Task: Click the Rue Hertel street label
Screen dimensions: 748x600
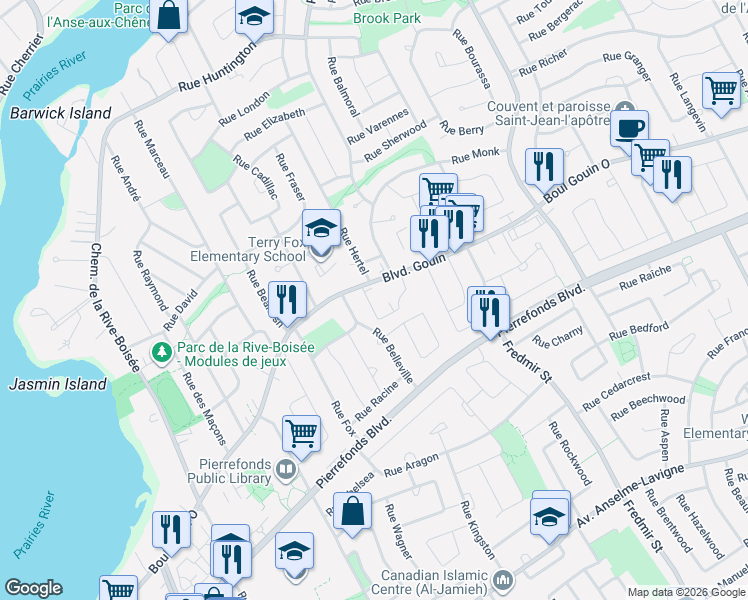Action: coord(354,251)
